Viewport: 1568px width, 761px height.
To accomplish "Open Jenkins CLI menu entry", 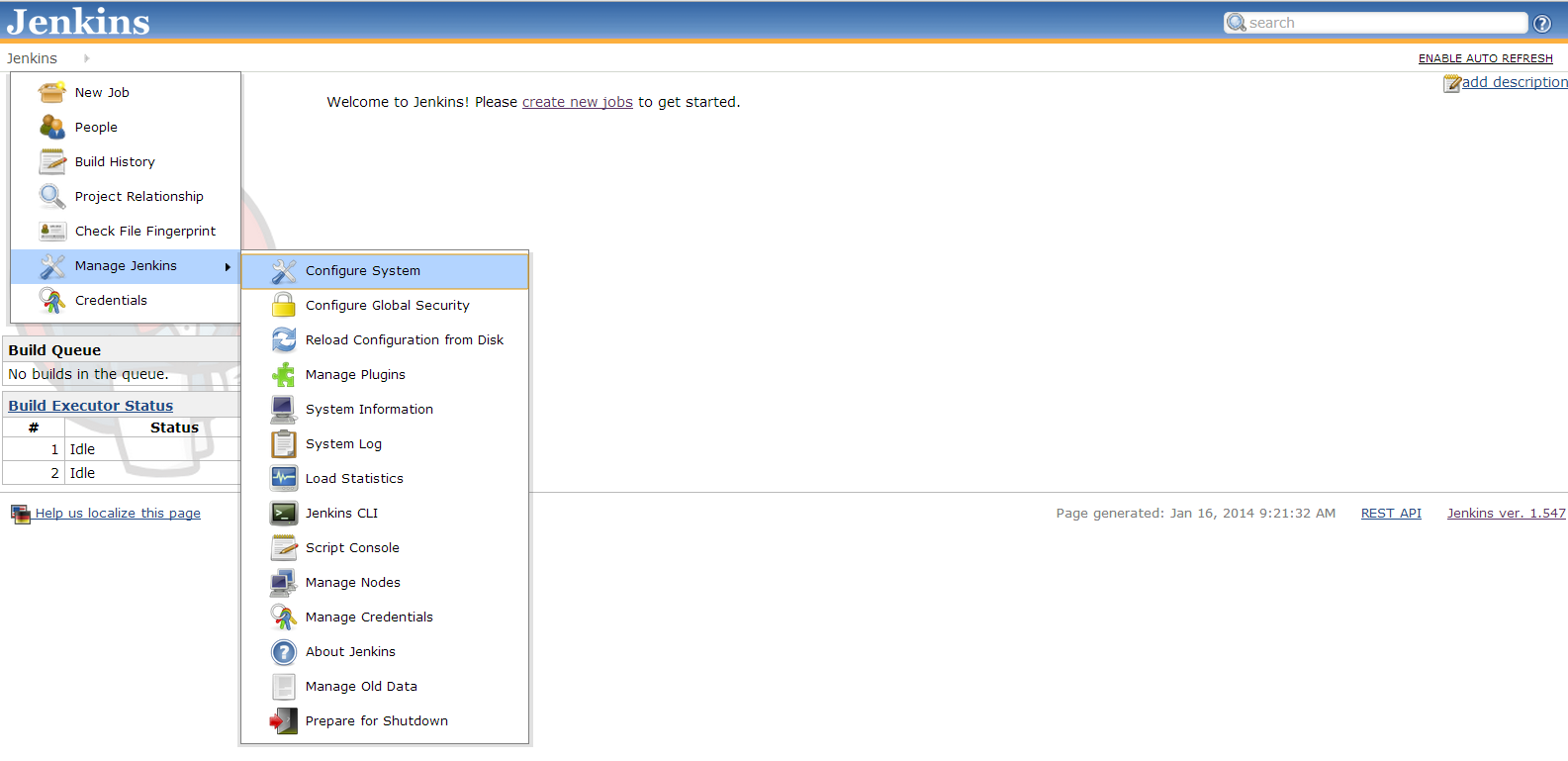I will tap(385, 514).
